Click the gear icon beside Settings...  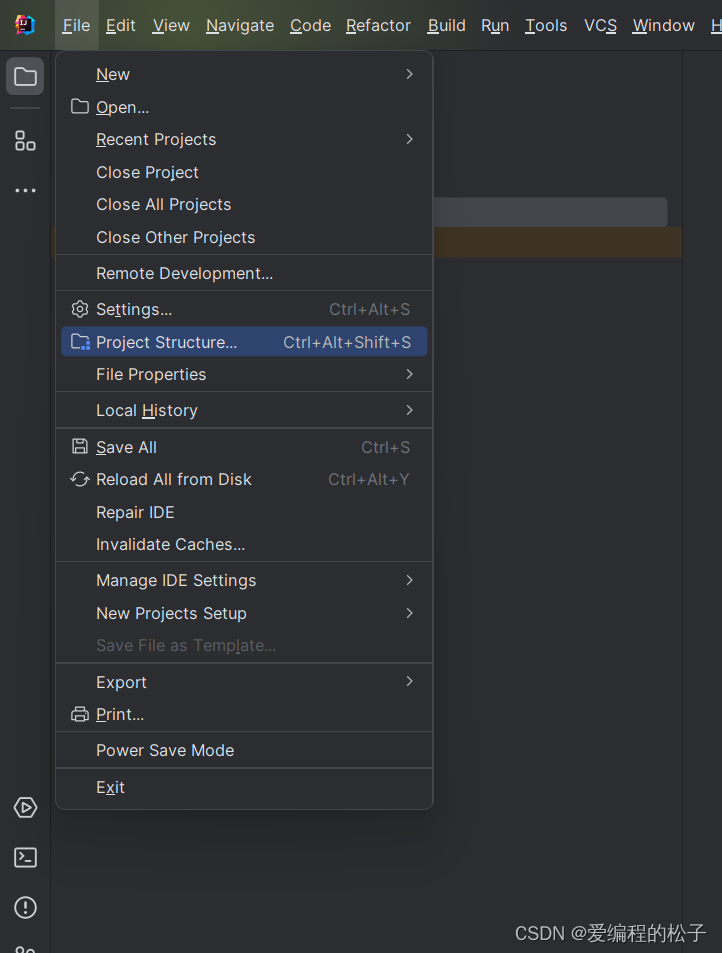80,309
